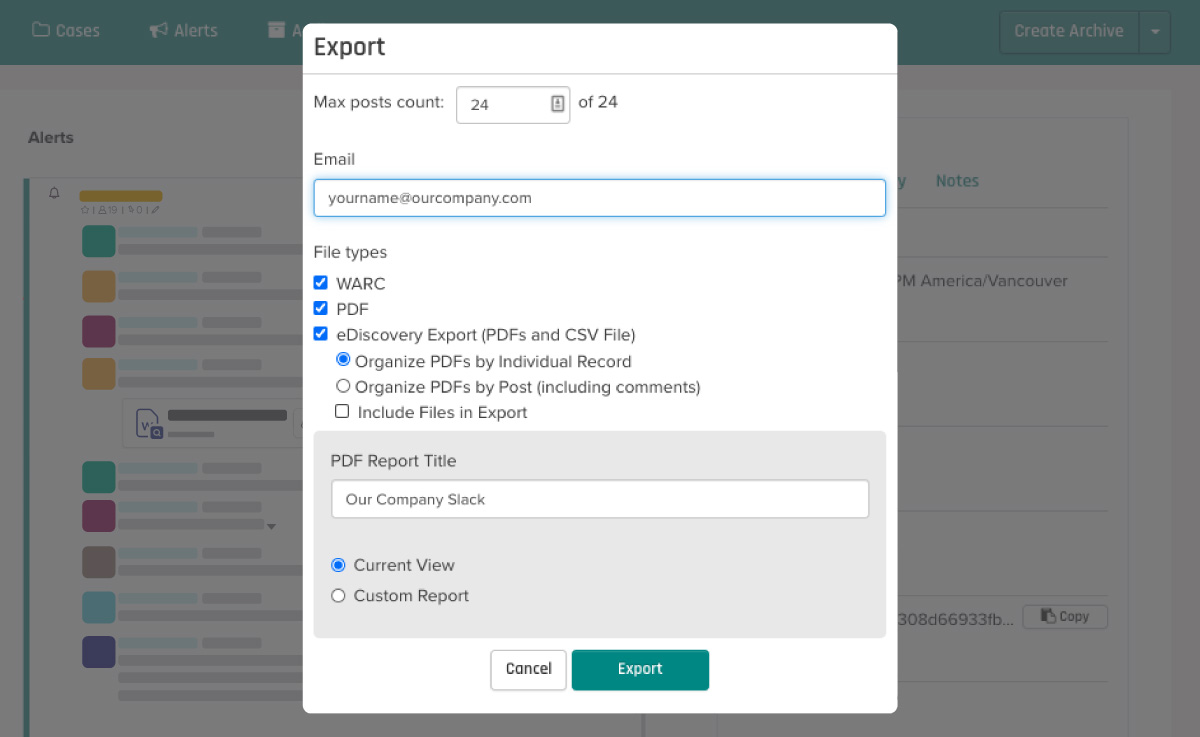Open the file attachment document icon

tap(149, 423)
